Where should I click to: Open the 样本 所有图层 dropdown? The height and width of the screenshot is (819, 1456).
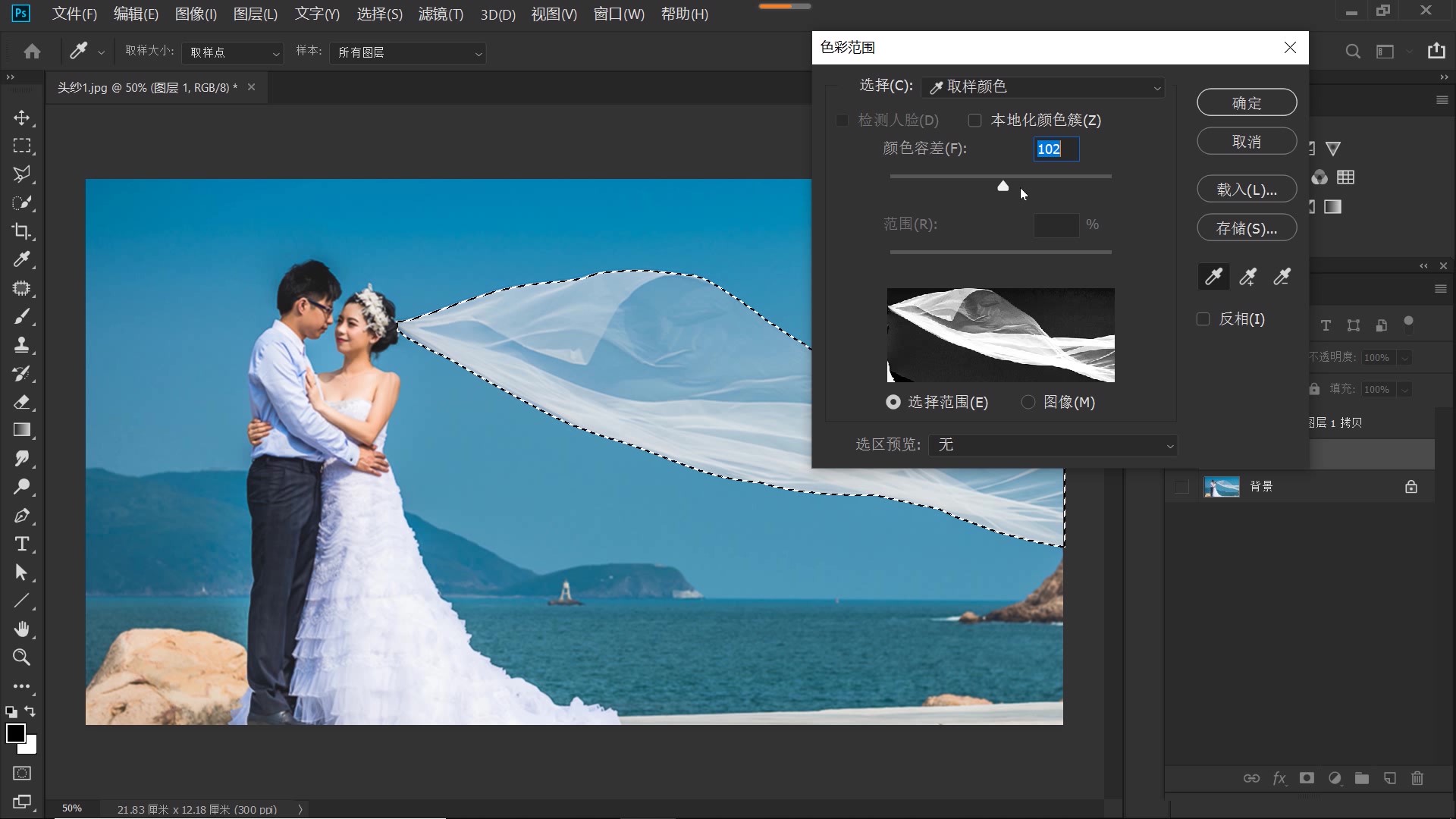(408, 52)
